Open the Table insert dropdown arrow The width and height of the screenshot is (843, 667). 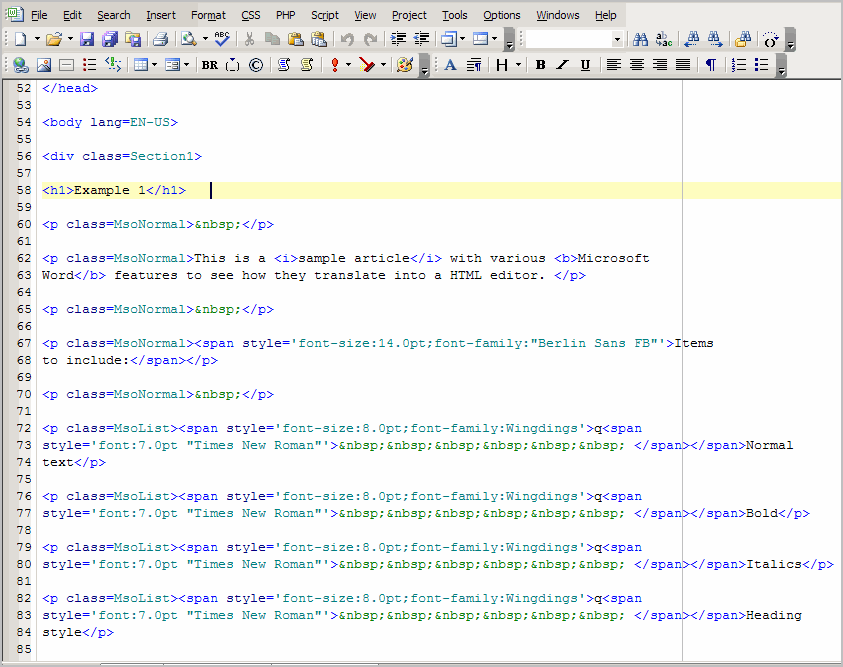[x=154, y=65]
